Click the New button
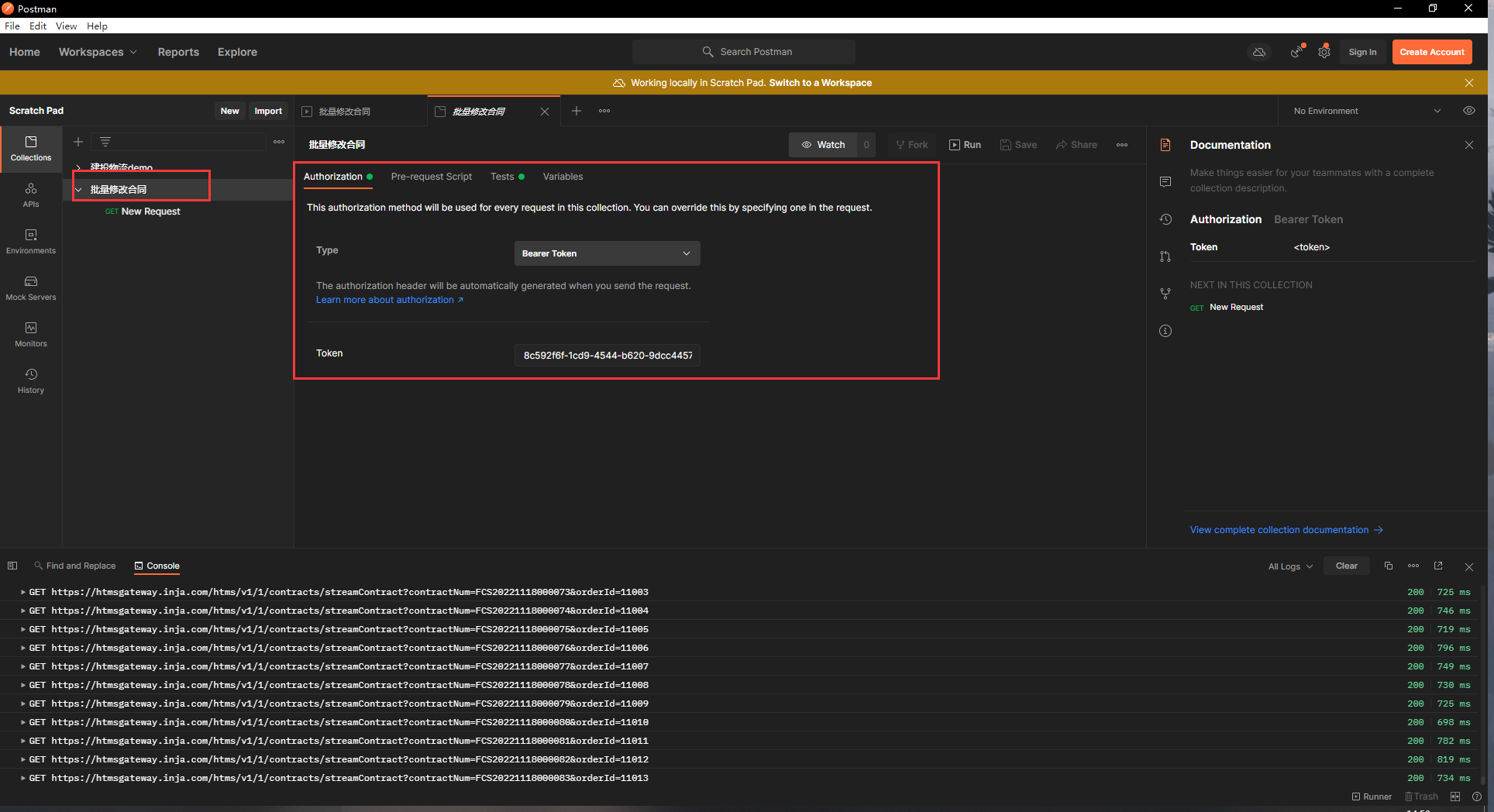The width and height of the screenshot is (1494, 812). 229,111
